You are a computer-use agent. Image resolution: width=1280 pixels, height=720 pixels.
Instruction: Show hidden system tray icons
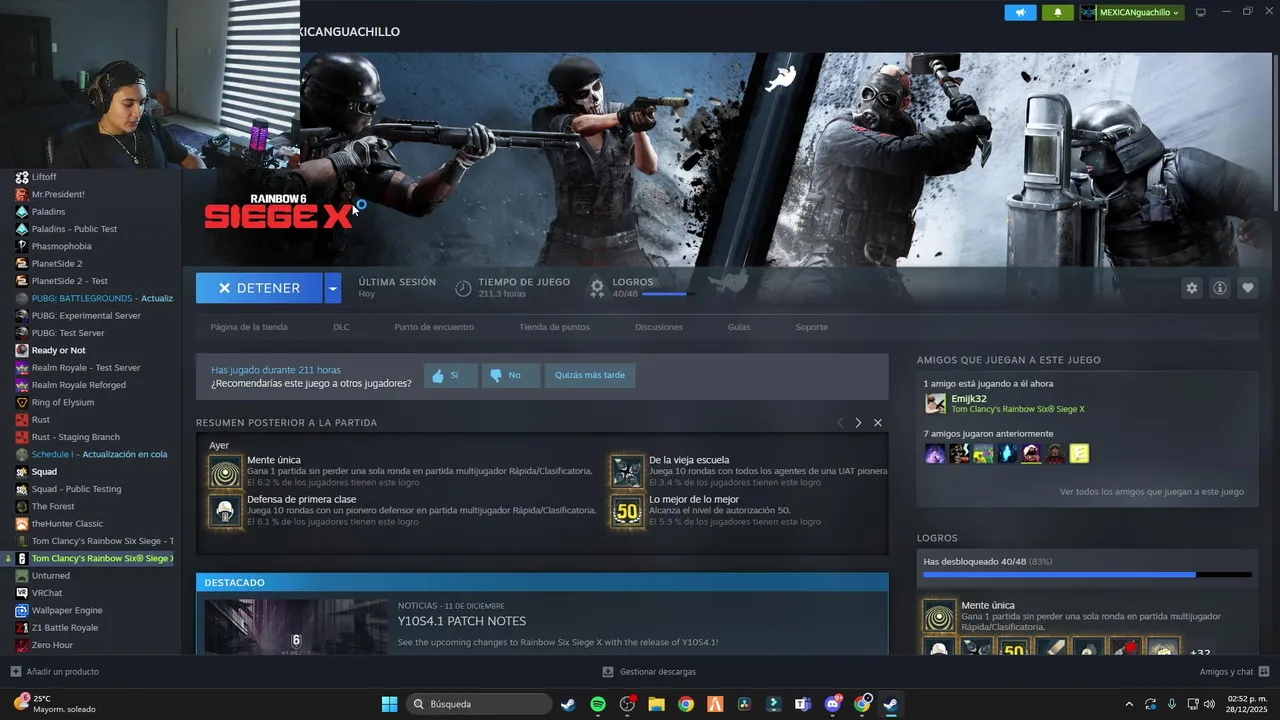tap(1129, 704)
